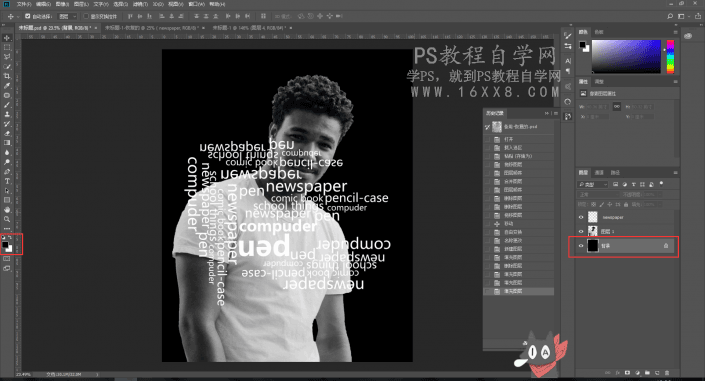The image size is (705, 381).
Task: Open the auto-select 图层 dropdown
Action: point(68,16)
